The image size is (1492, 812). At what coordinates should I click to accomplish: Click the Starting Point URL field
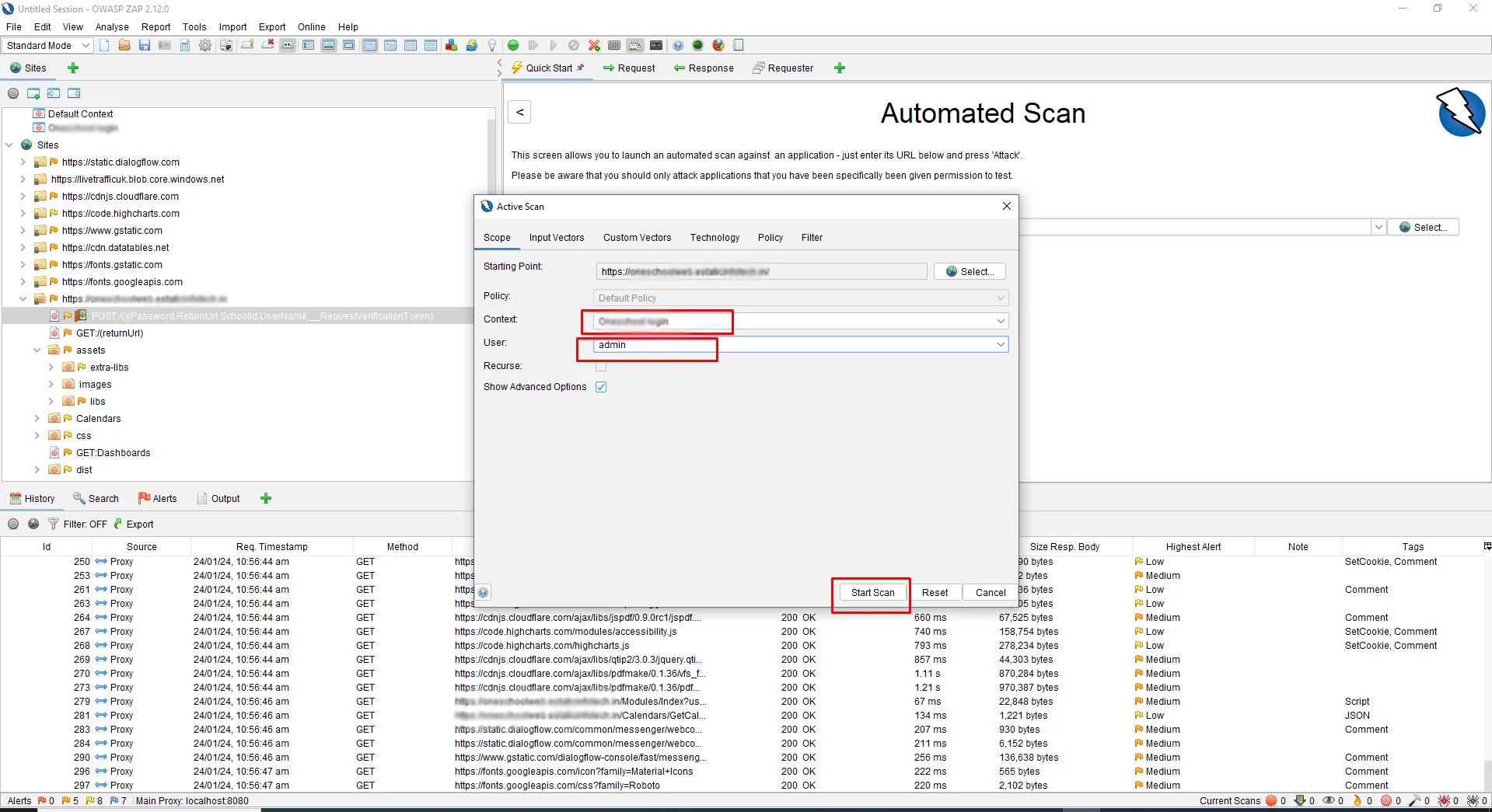[x=760, y=271]
